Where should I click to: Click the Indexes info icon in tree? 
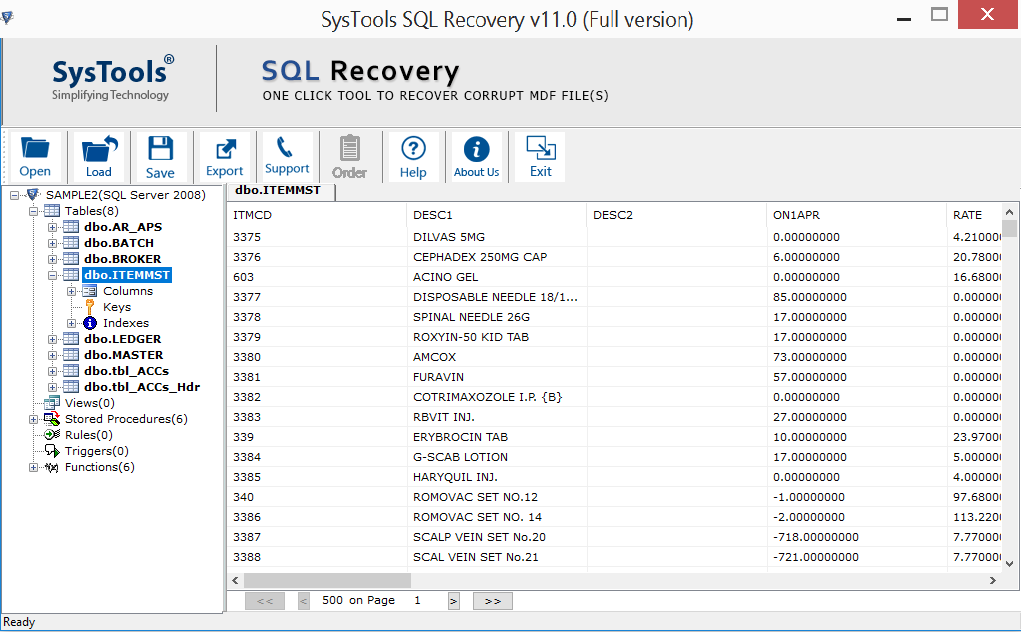pyautogui.click(x=90, y=323)
